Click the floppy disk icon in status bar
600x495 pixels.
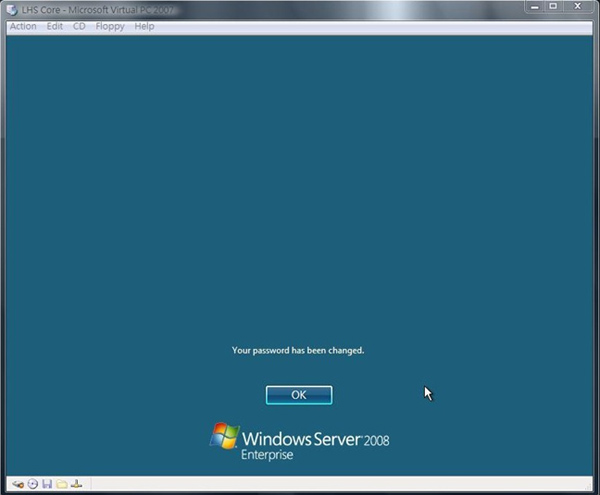tap(47, 484)
